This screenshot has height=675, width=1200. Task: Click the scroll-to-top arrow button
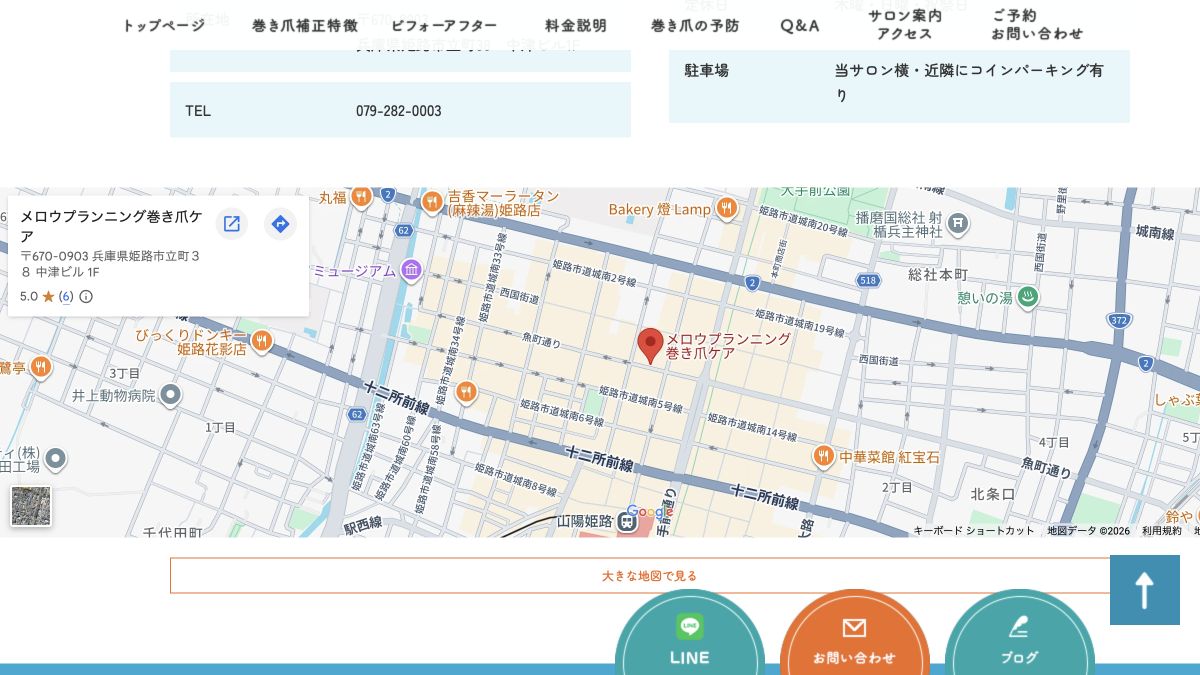(x=1145, y=590)
